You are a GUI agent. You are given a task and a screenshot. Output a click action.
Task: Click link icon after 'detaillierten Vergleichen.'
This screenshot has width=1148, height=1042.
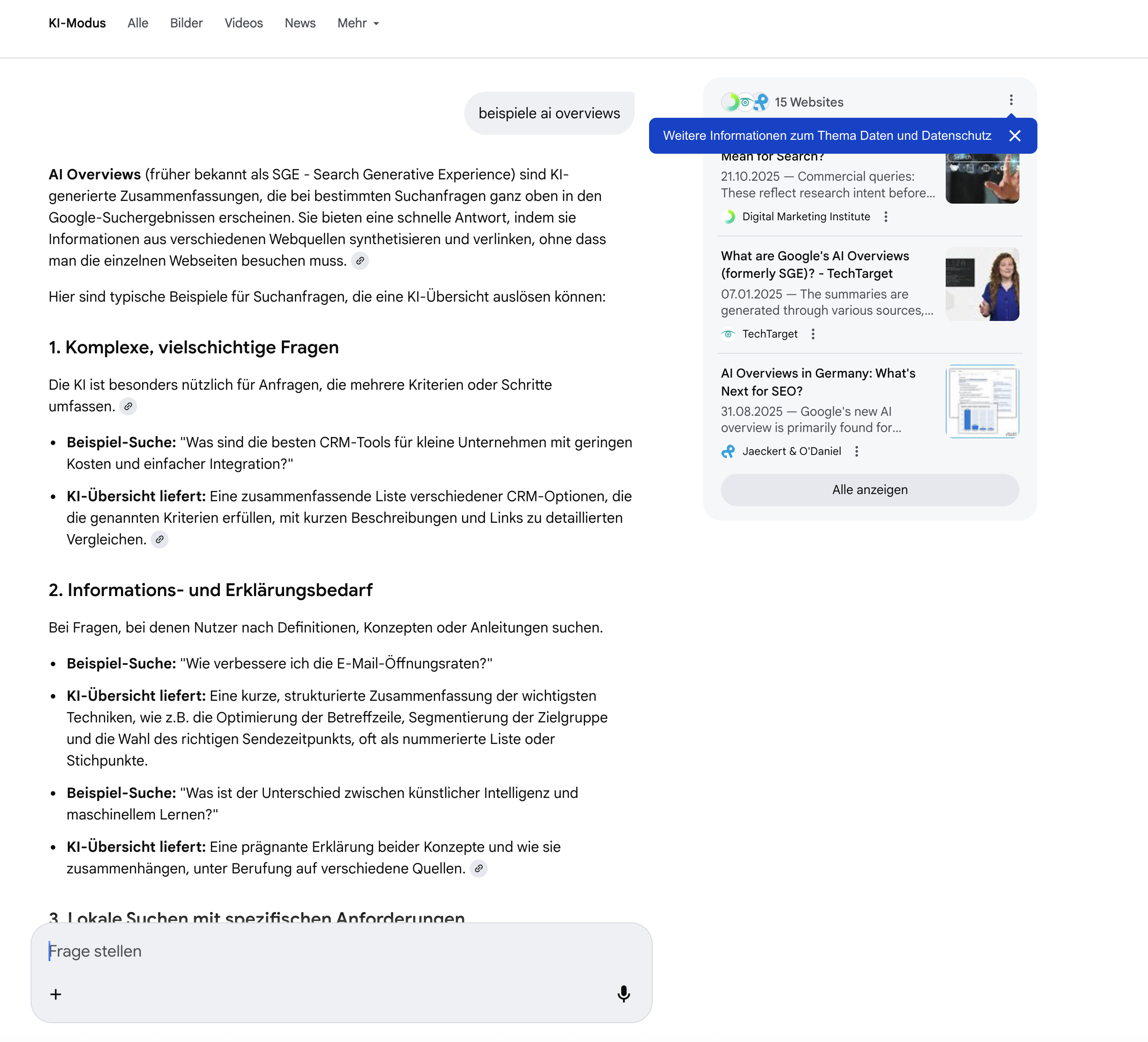(160, 539)
